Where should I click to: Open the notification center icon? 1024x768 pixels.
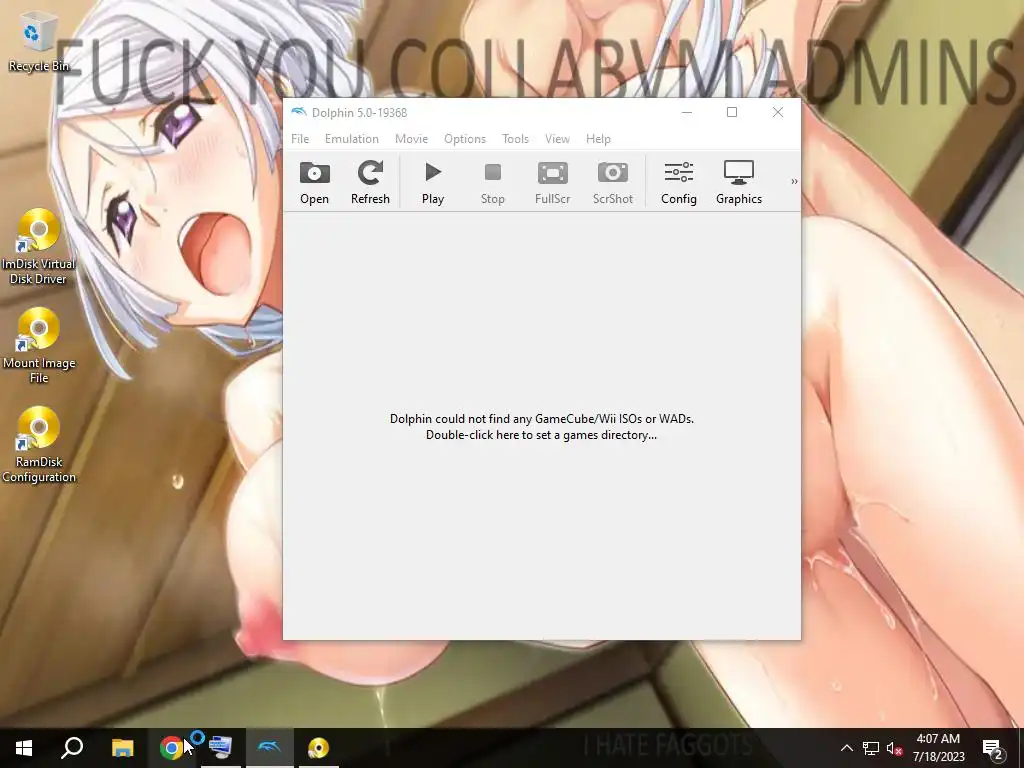coord(993,748)
